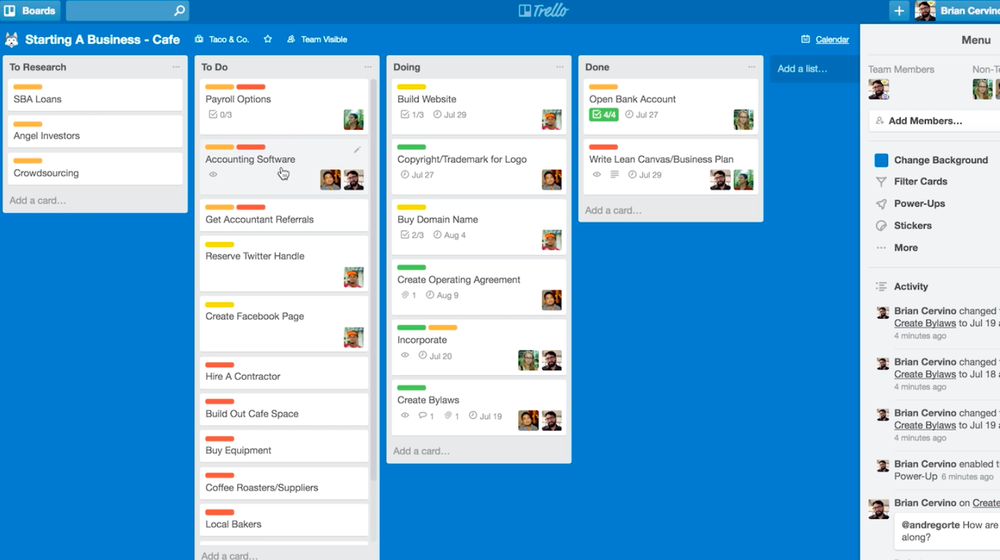
Task: Click the due date Jul 20 on Incorporate
Action: [x=435, y=356]
